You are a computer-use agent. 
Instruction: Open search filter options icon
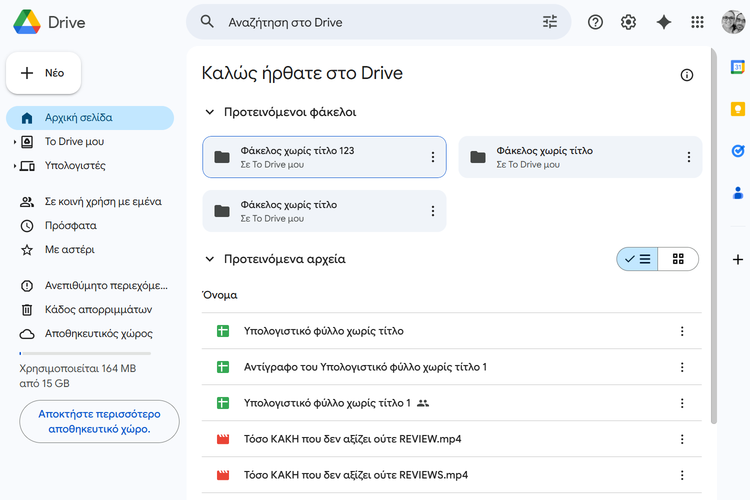(x=550, y=22)
